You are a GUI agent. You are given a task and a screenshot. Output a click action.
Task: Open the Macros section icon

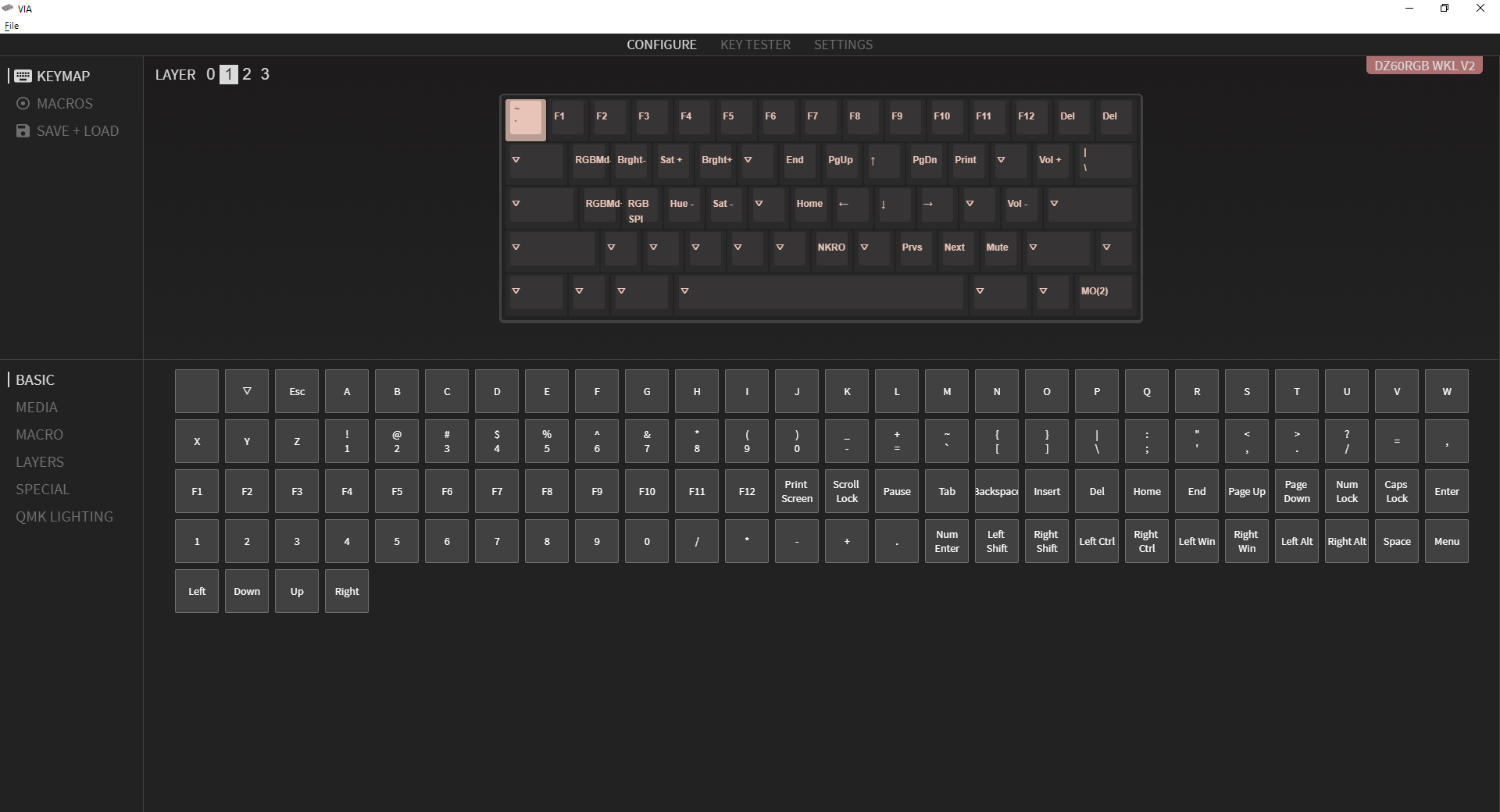point(23,103)
